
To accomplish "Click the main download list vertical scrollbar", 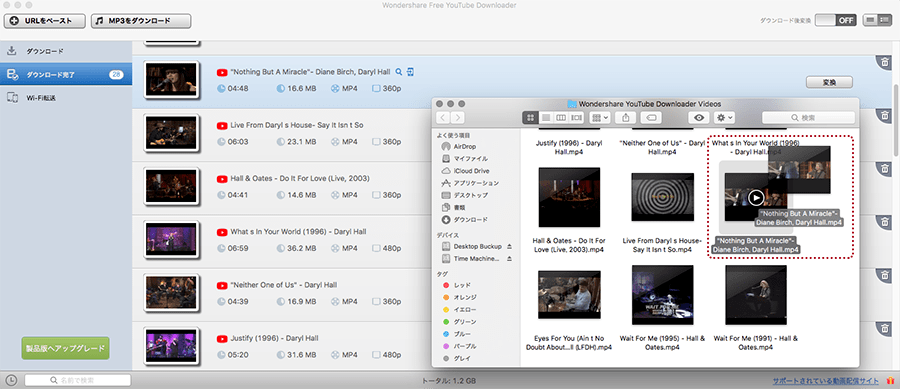I will pos(896,119).
